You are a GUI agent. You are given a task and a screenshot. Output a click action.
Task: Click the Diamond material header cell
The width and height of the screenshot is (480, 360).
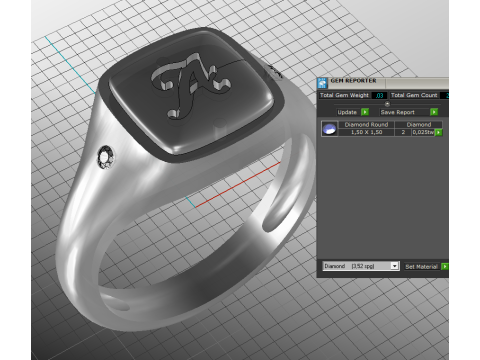click(x=419, y=125)
